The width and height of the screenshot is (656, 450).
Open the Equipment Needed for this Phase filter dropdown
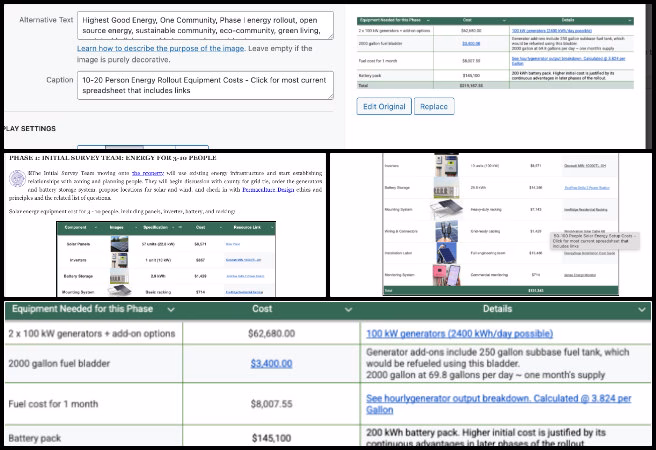coord(171,309)
